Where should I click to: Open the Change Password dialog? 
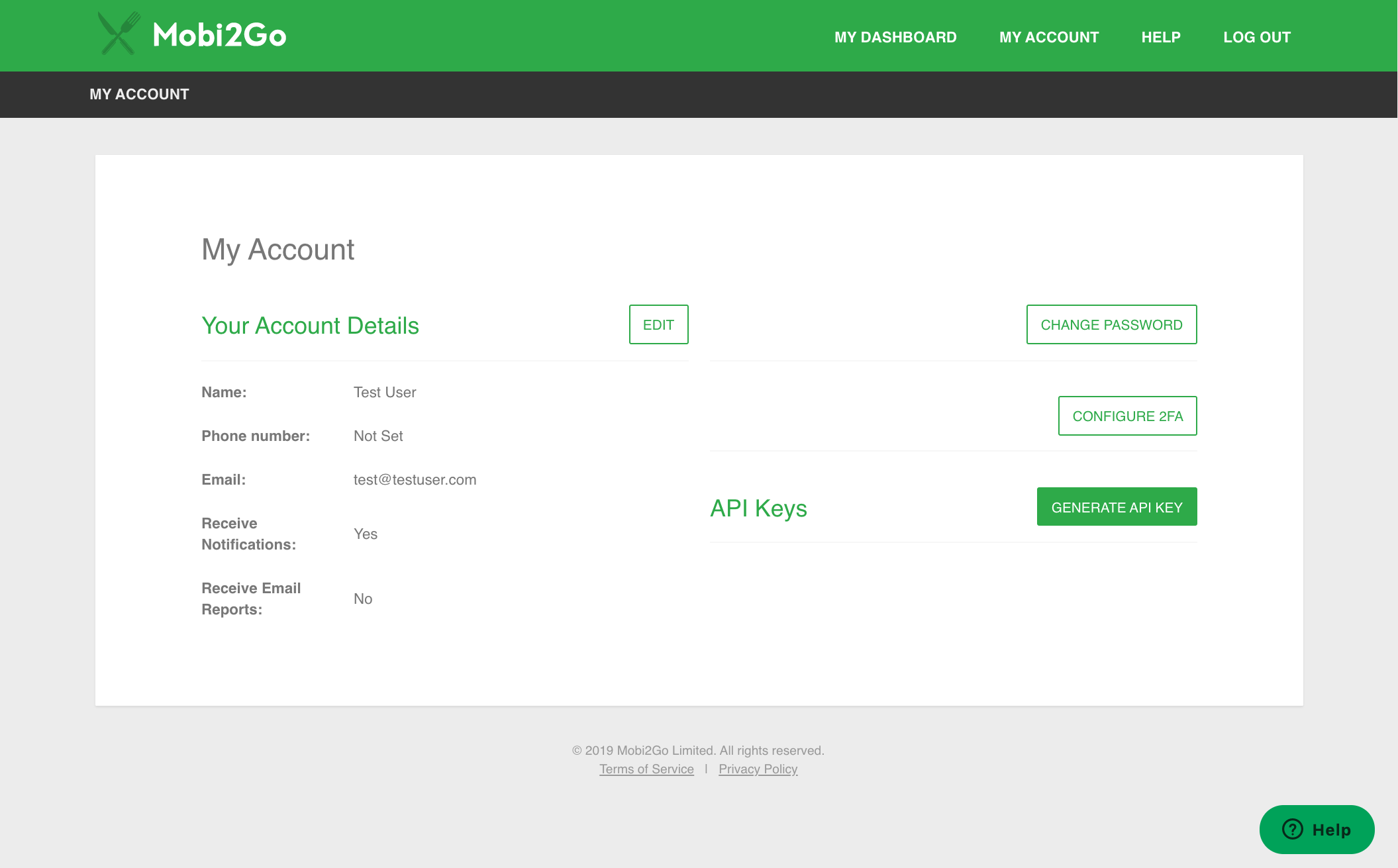[1111, 324]
